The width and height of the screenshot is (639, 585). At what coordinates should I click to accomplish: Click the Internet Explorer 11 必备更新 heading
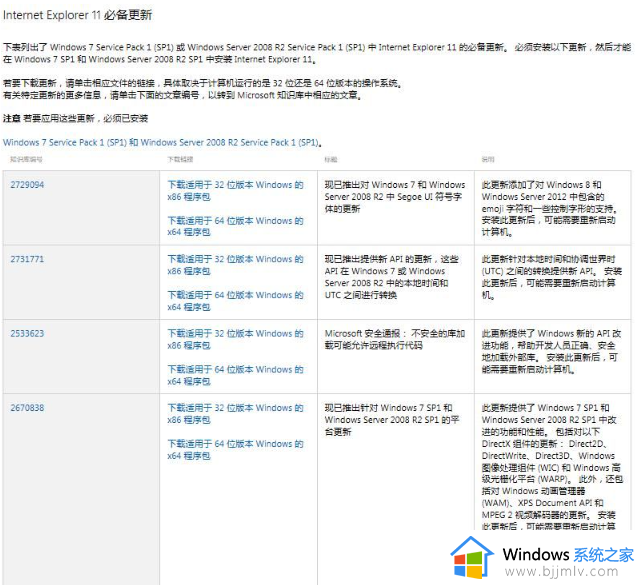[x=77, y=15]
